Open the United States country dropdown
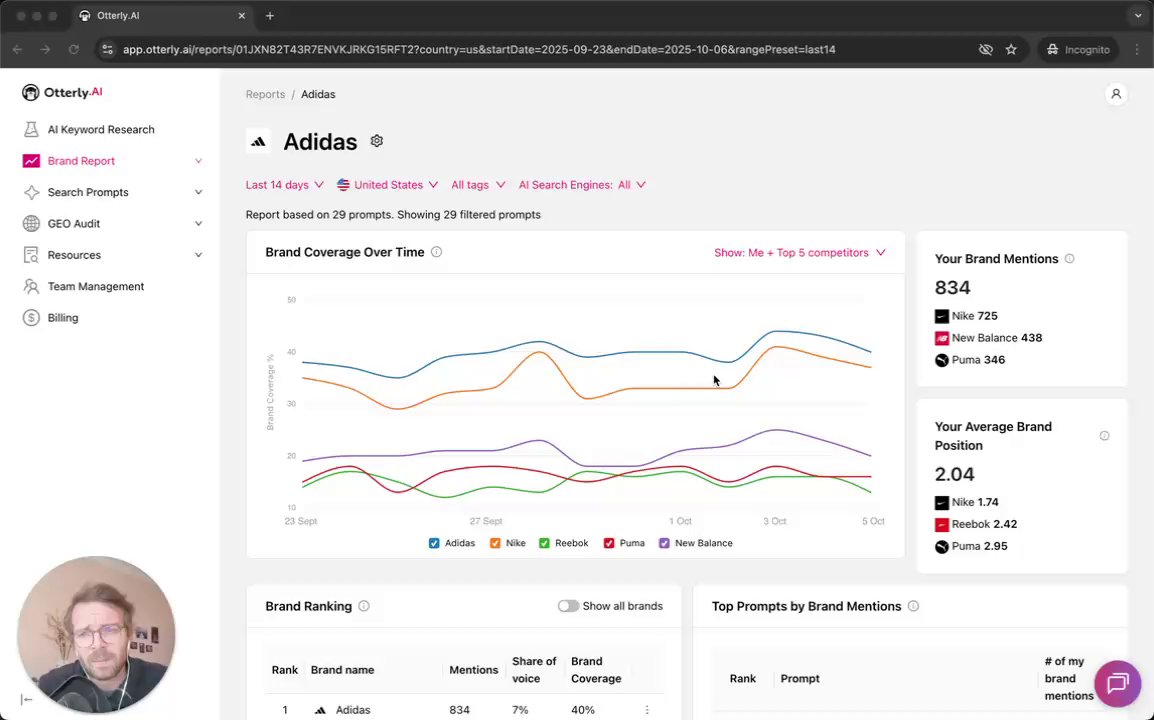 pyautogui.click(x=387, y=185)
